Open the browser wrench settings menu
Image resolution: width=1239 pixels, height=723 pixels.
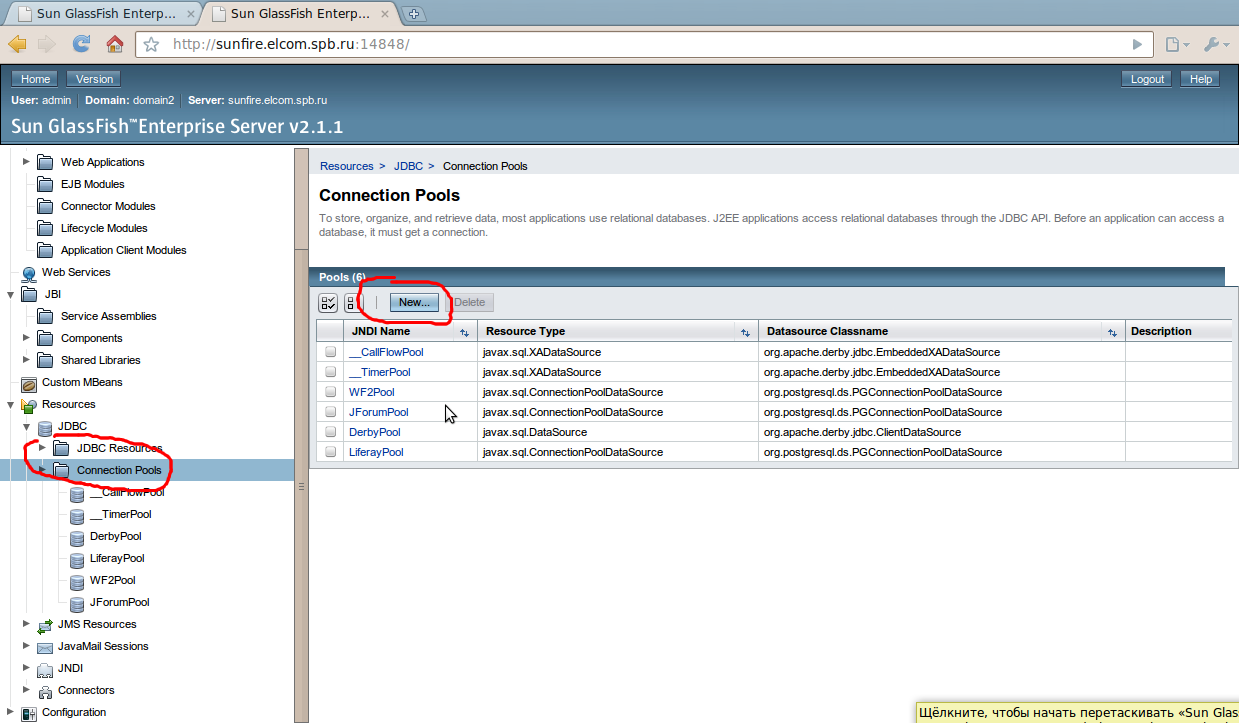[x=1212, y=45]
